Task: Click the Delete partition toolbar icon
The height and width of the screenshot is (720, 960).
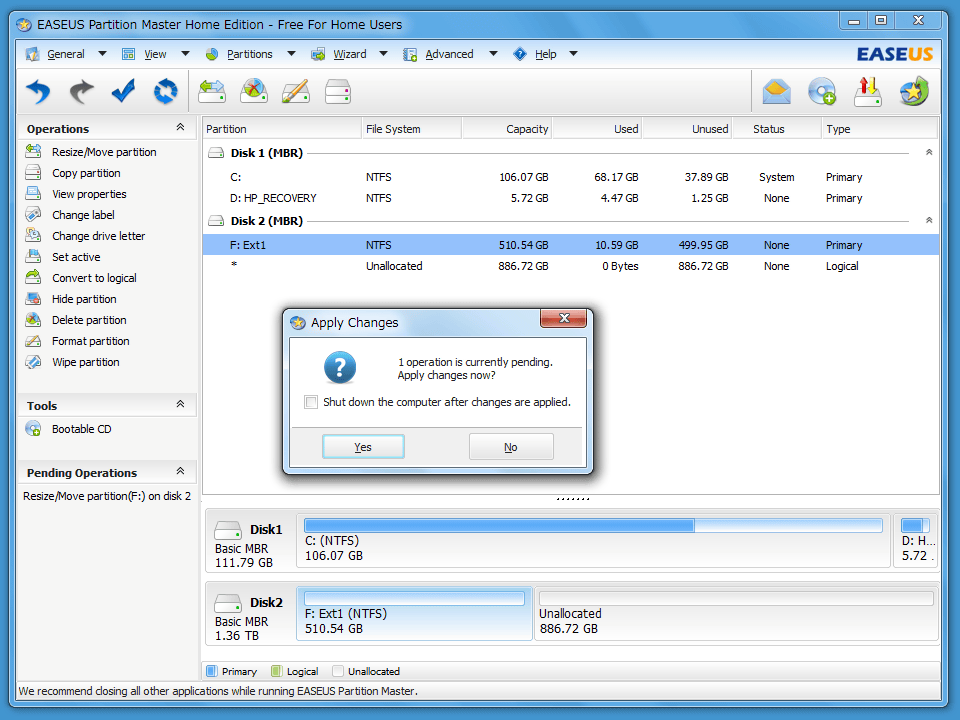Action: click(x=253, y=92)
